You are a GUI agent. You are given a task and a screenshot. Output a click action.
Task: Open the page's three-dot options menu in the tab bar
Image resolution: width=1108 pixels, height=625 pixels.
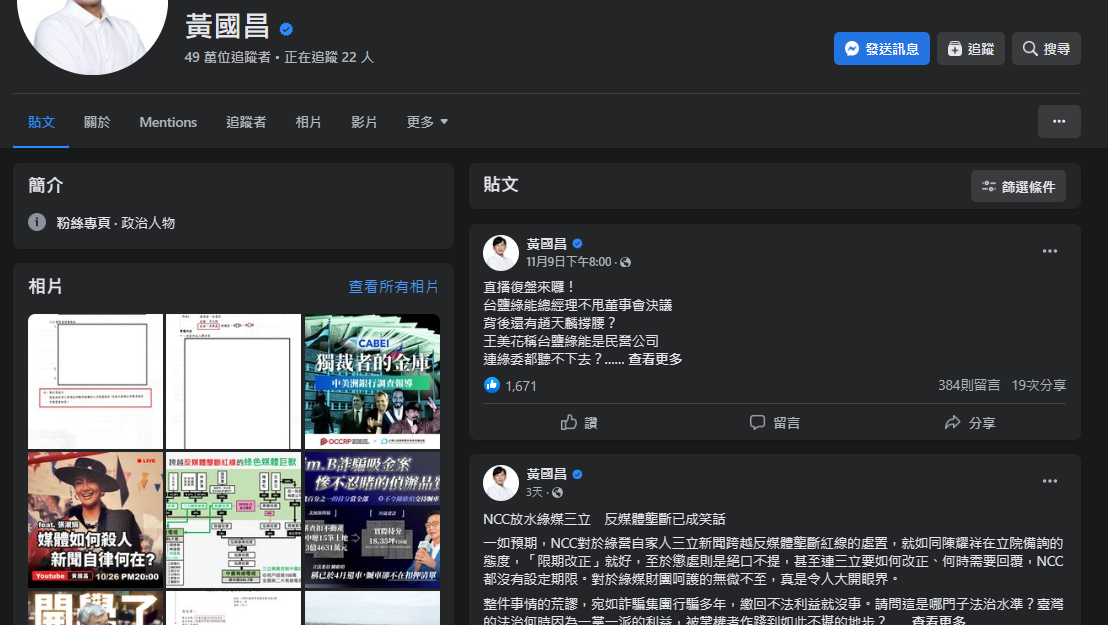pyautogui.click(x=1059, y=122)
